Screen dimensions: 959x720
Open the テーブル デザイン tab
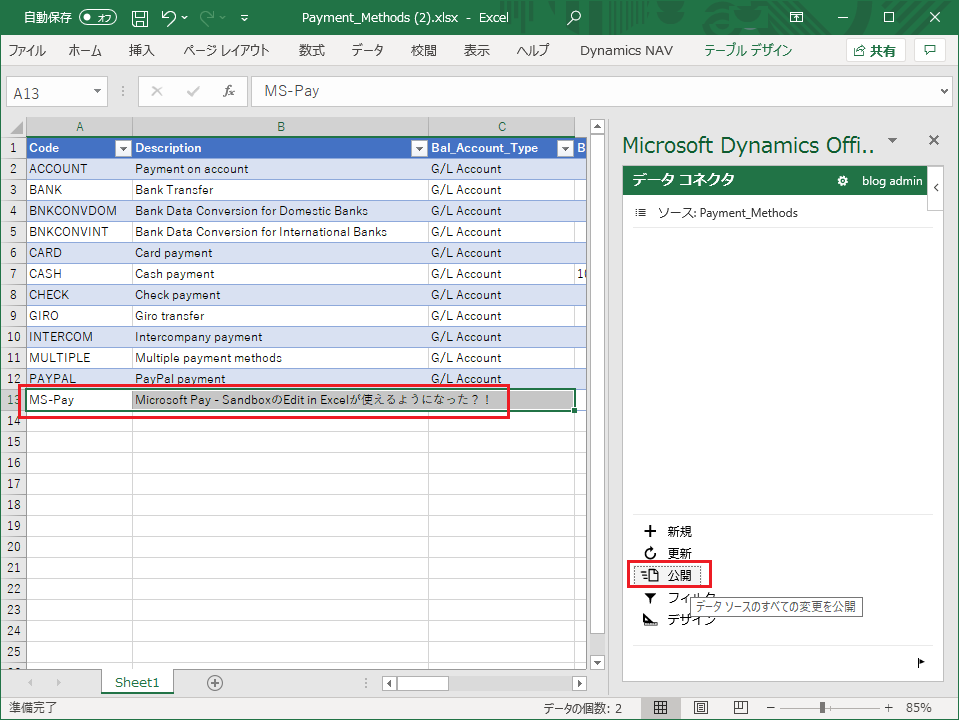[748, 50]
